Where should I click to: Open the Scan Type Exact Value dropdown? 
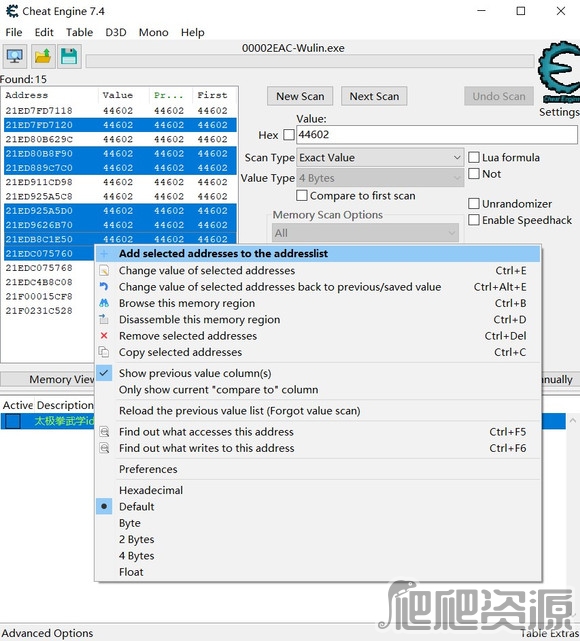point(380,157)
